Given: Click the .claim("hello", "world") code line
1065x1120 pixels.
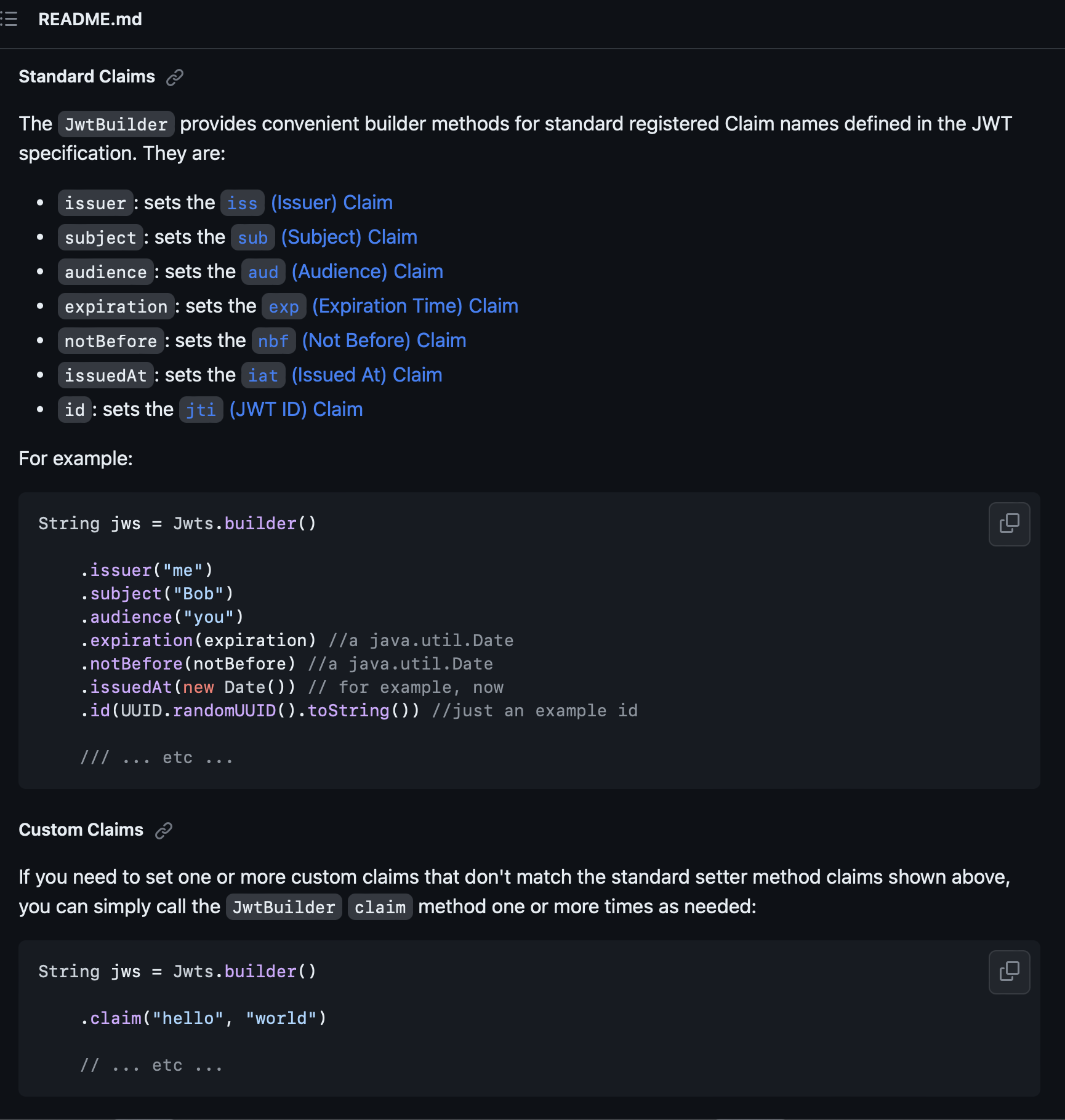Looking at the screenshot, I should point(203,1018).
